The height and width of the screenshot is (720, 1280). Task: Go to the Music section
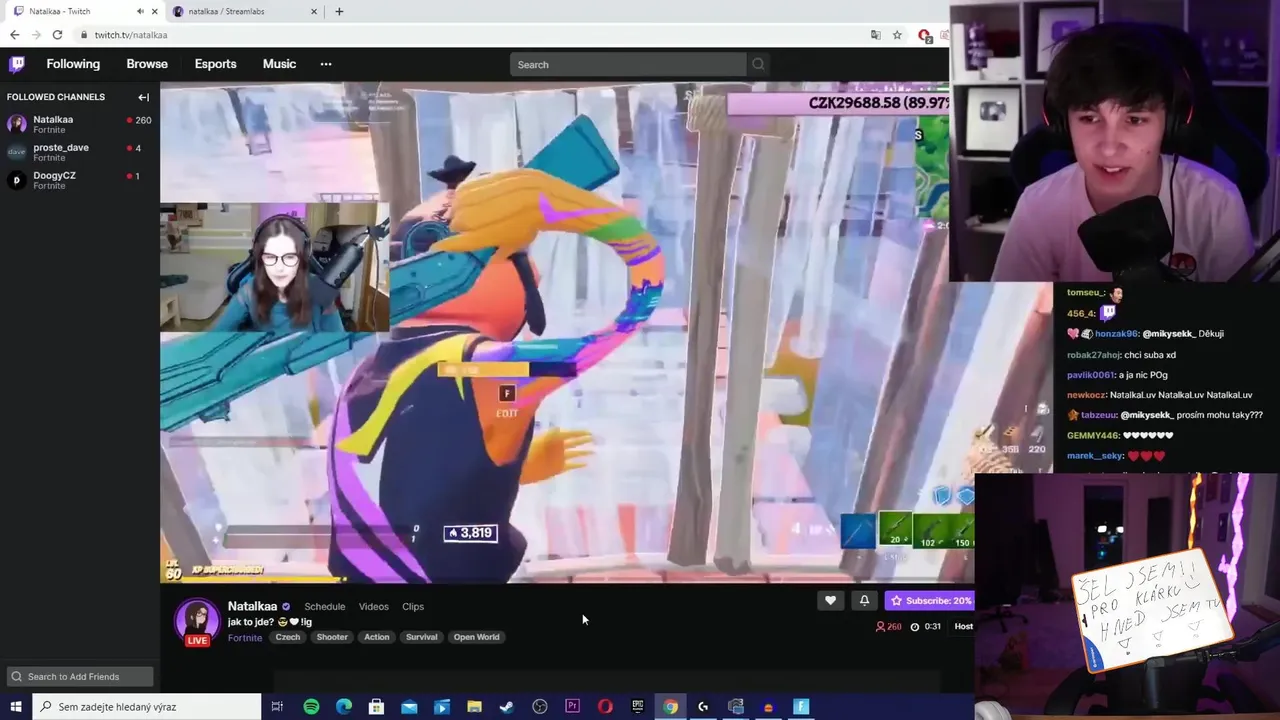pyautogui.click(x=279, y=64)
